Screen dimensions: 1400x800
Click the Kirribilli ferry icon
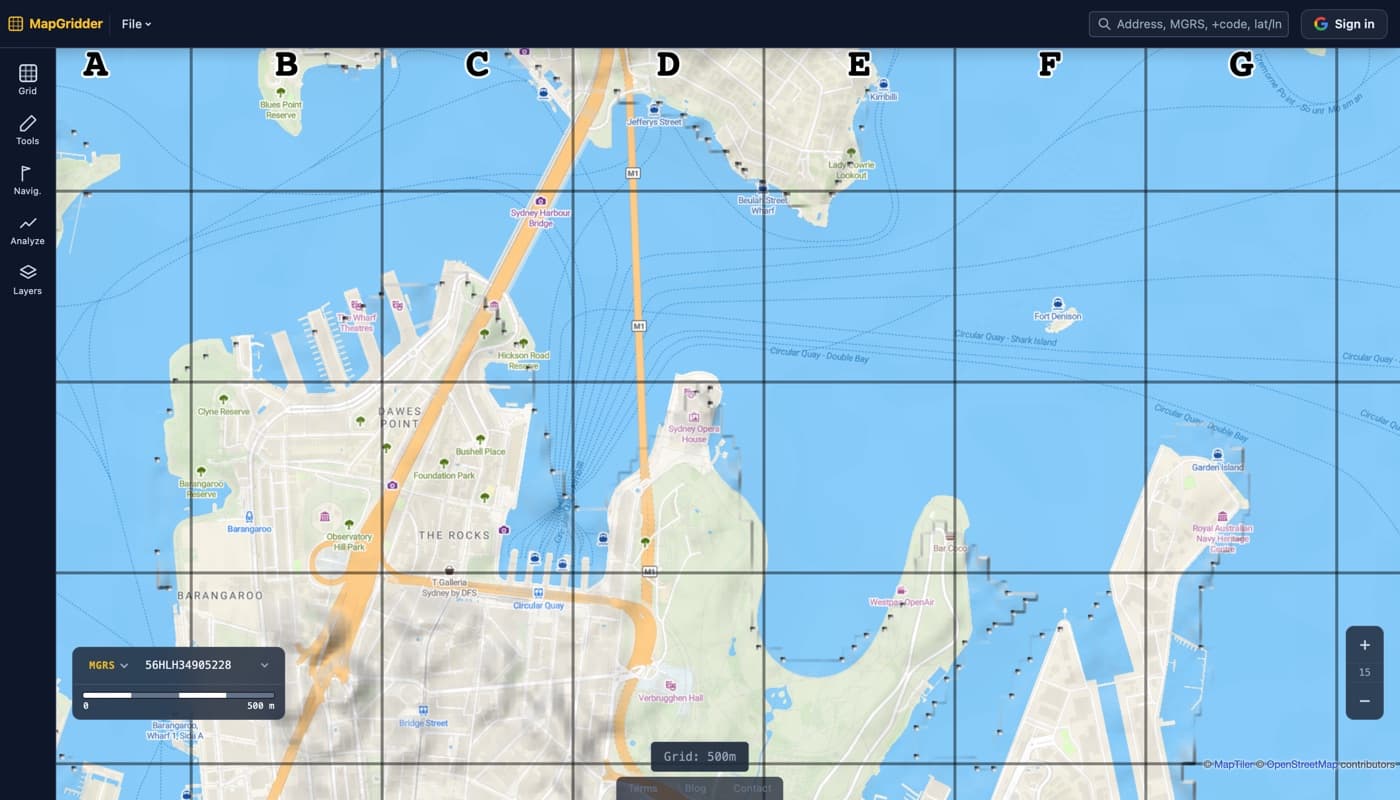(x=883, y=84)
